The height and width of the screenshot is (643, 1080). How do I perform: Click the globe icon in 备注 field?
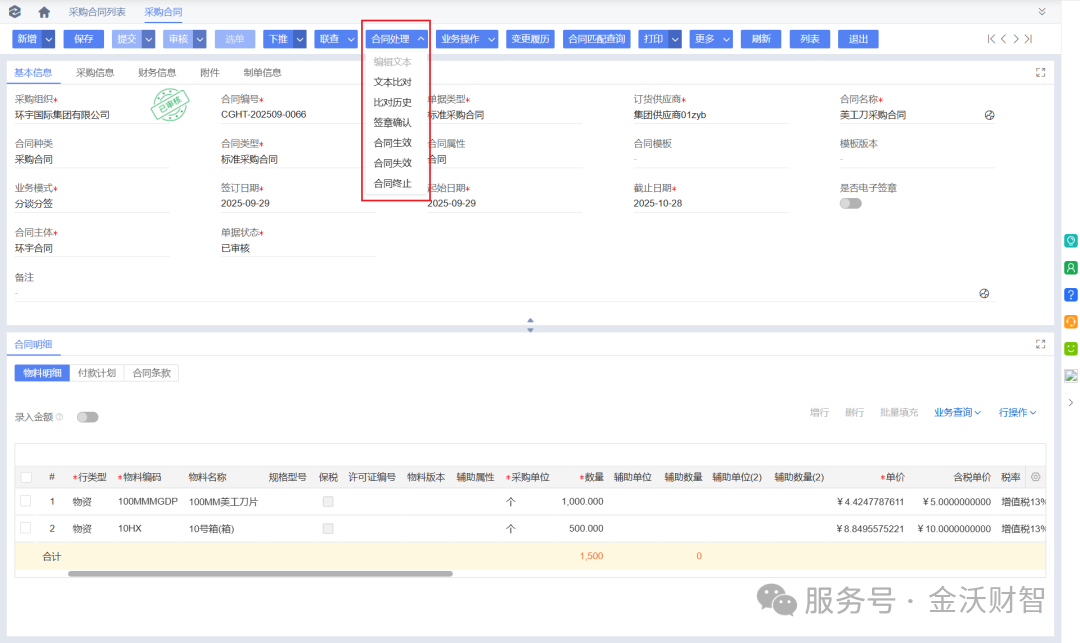coord(984,293)
